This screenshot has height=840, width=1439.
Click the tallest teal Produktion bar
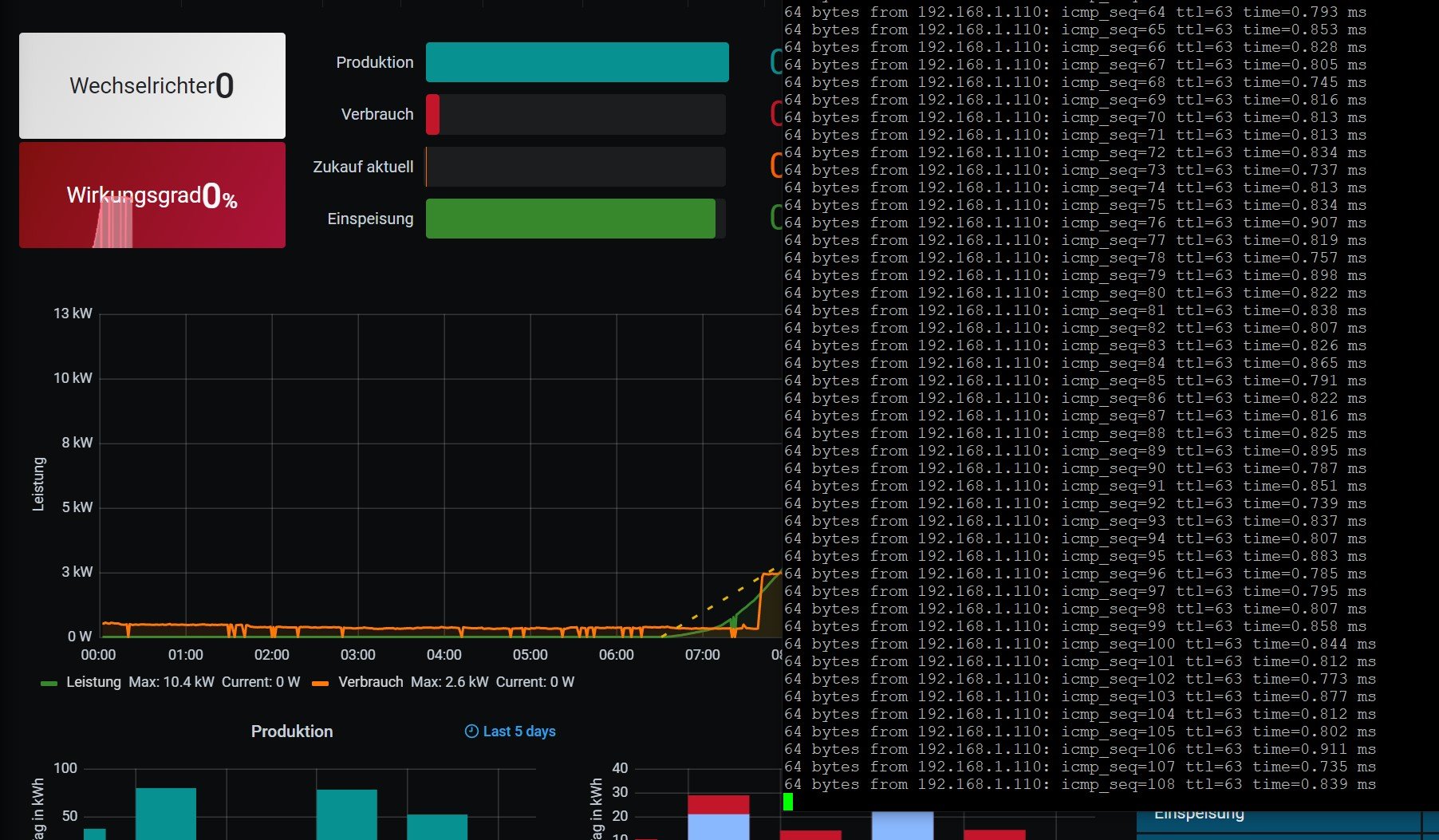tap(166, 812)
